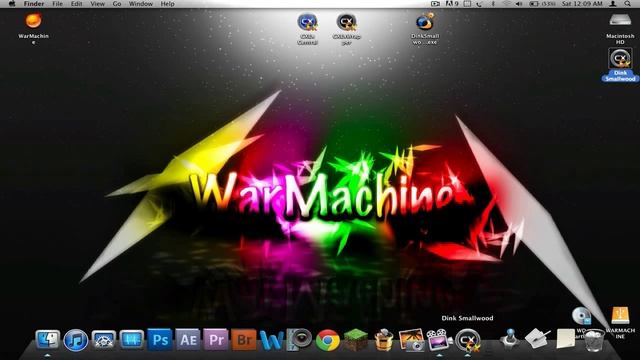
Task: Click the screen sharing menu bar icon
Action: 436,4
